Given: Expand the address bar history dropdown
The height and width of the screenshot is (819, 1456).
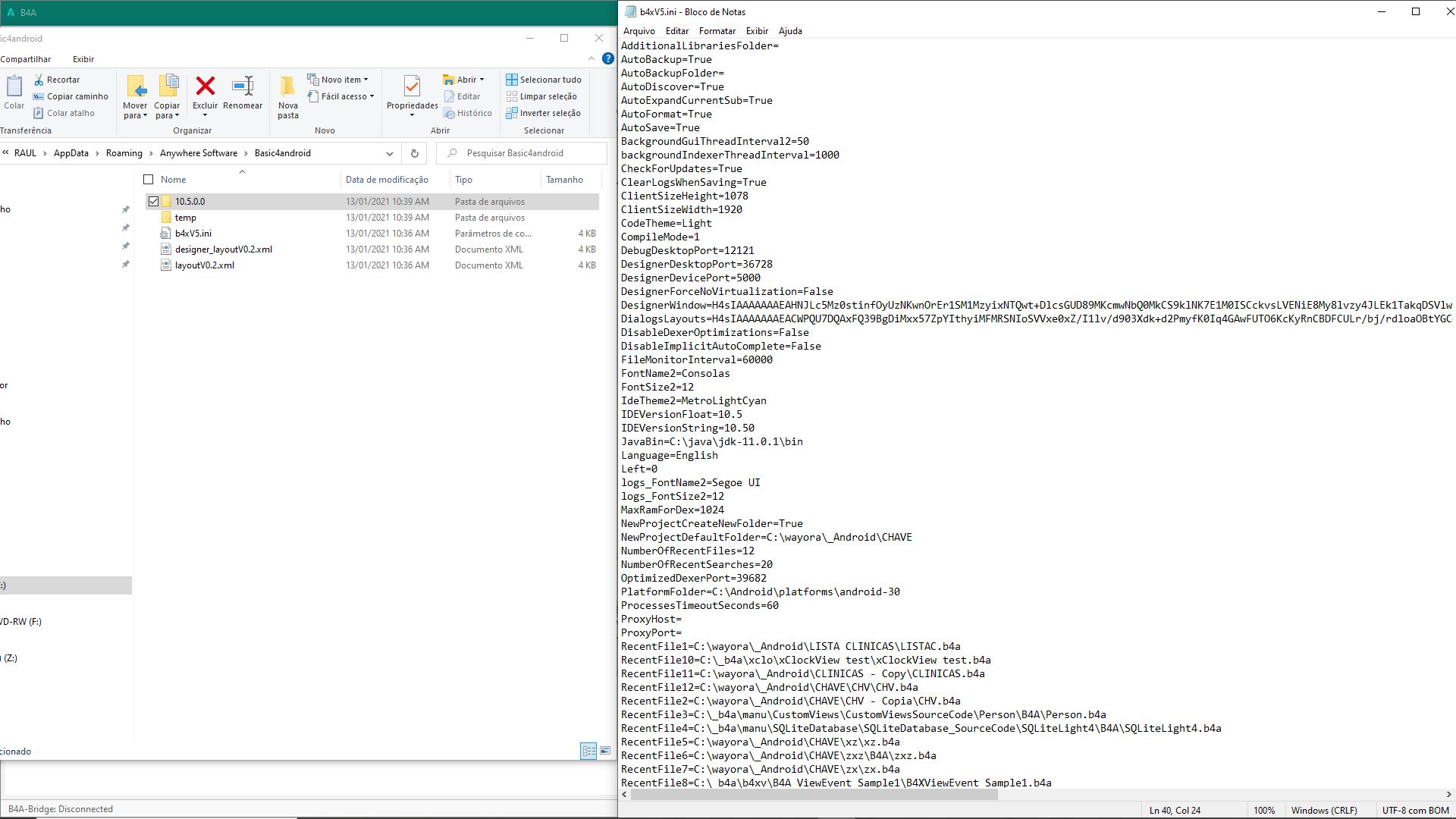Looking at the screenshot, I should point(390,153).
